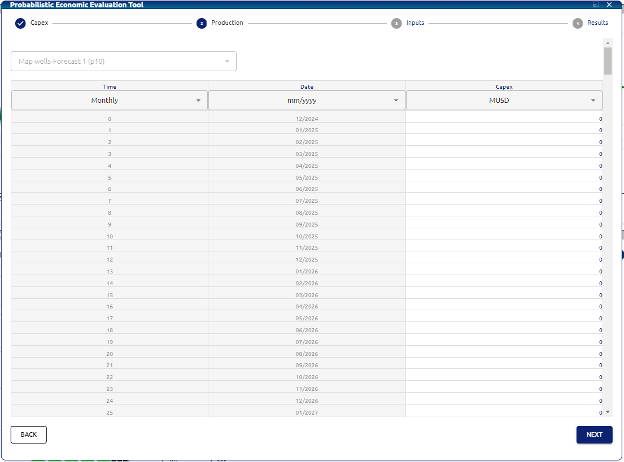Select the Capex cell for 06/2025
Image resolution: width=624 pixels, height=462 pixels.
pyautogui.click(x=504, y=189)
